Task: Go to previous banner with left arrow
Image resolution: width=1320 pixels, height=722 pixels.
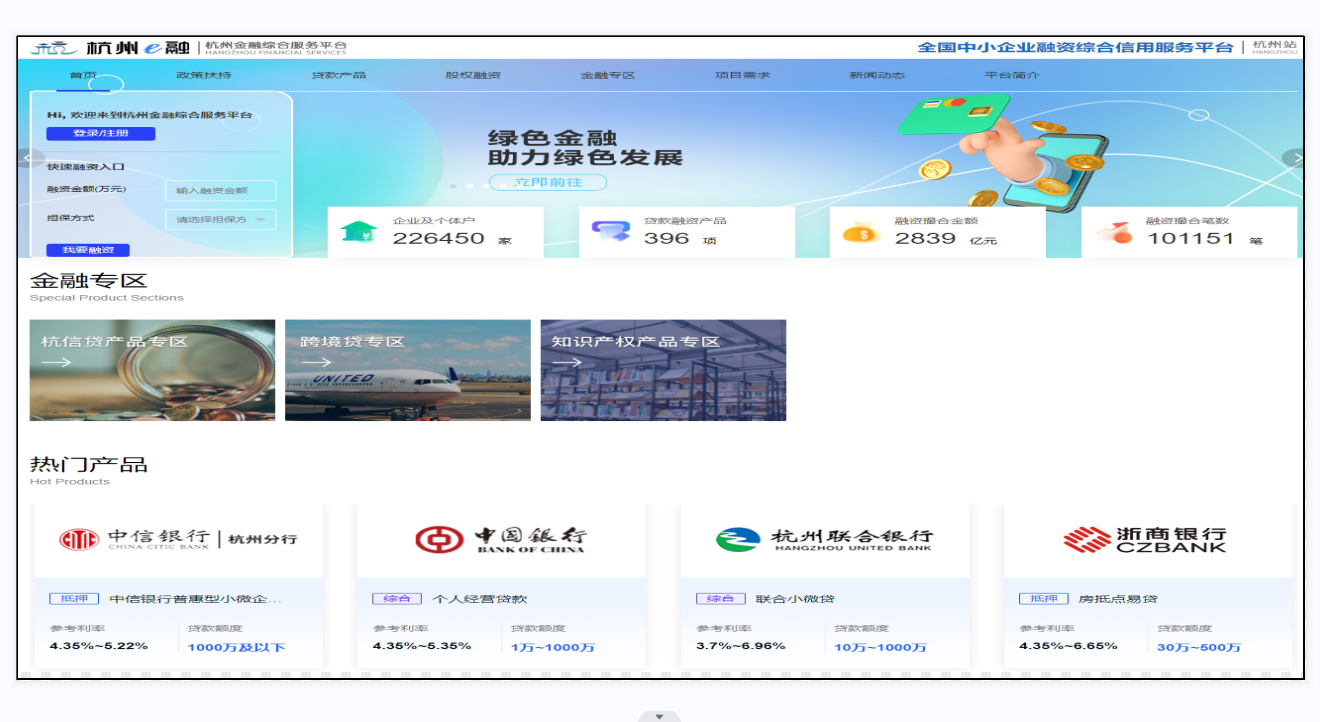Action: (30, 158)
